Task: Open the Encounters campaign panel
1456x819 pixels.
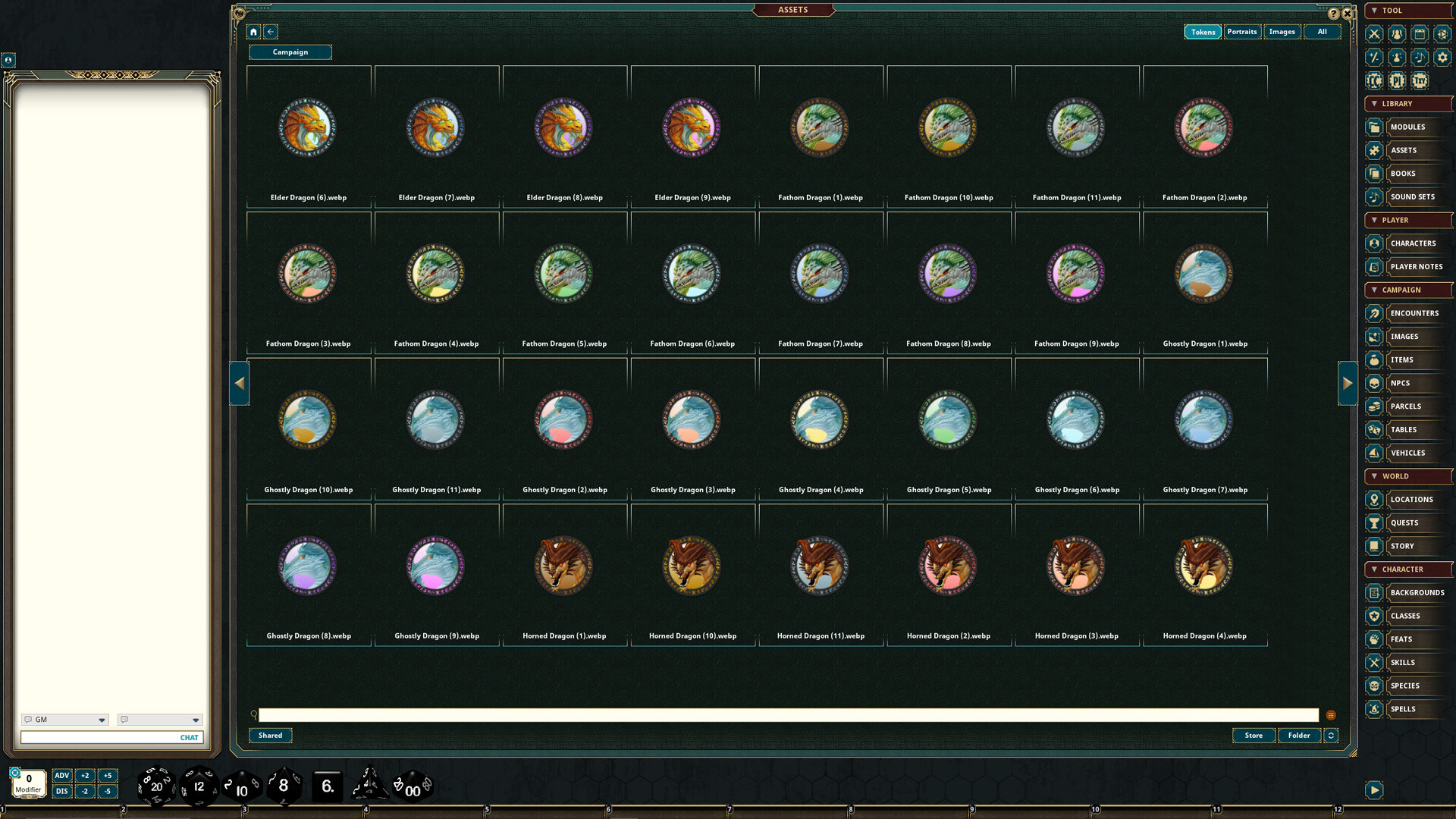Action: 1414,313
